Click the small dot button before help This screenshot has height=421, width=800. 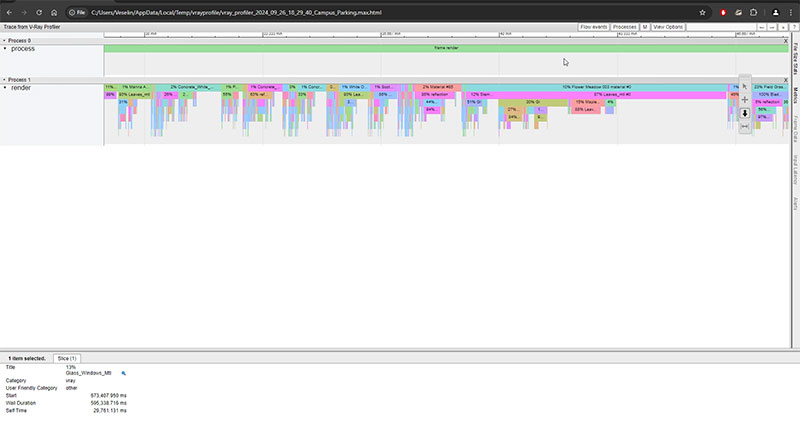point(783,27)
